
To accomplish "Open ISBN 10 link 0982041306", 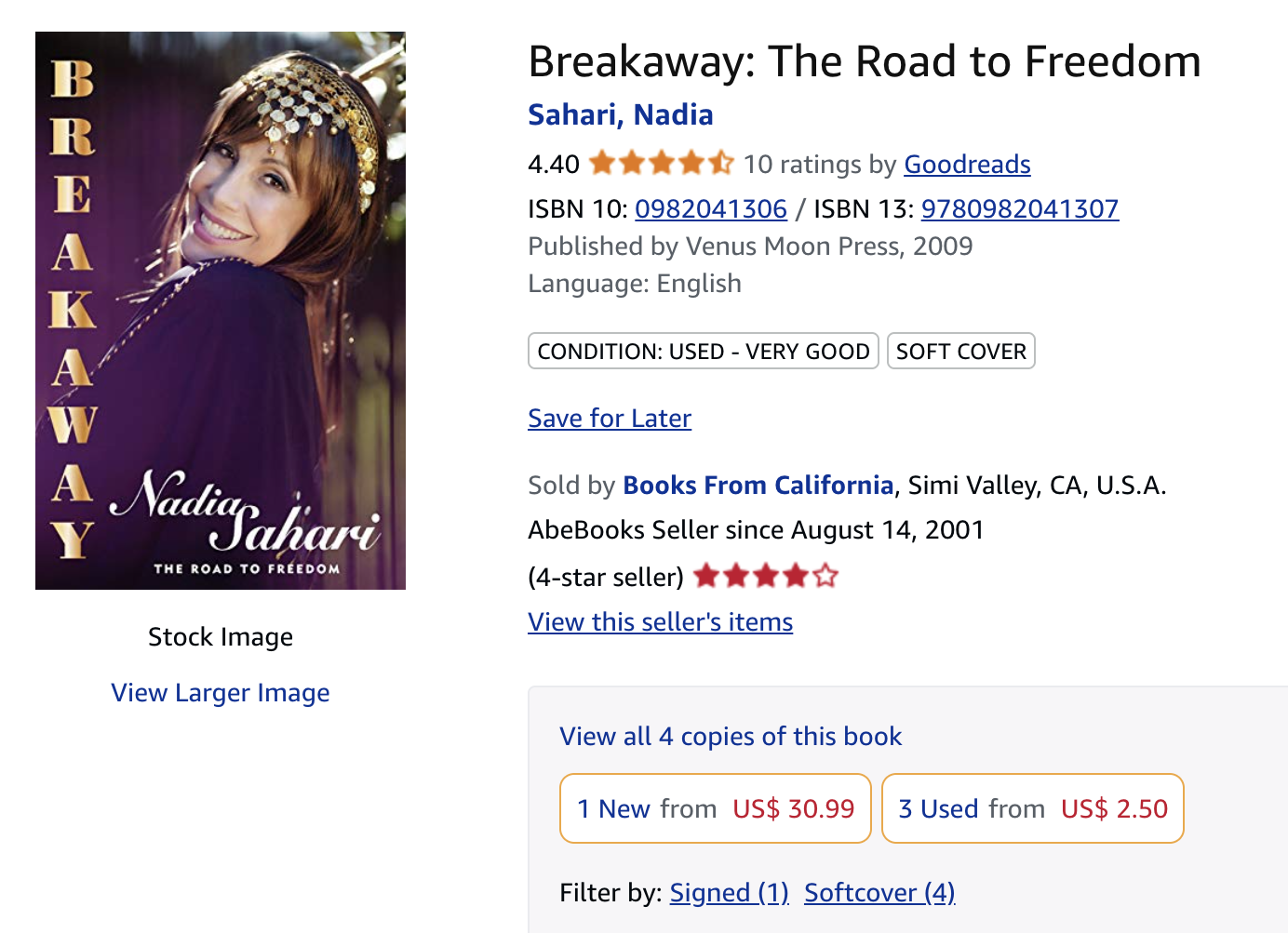I will point(711,208).
